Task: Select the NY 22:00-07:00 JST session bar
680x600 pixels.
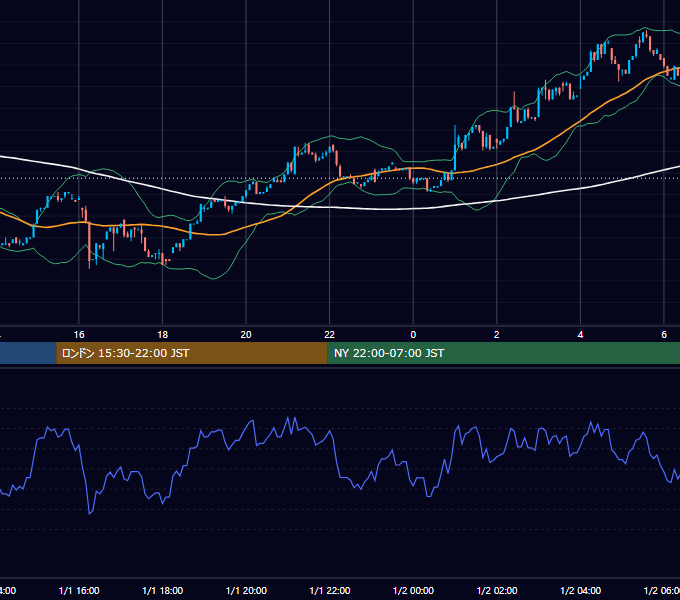Action: pyautogui.click(x=503, y=353)
